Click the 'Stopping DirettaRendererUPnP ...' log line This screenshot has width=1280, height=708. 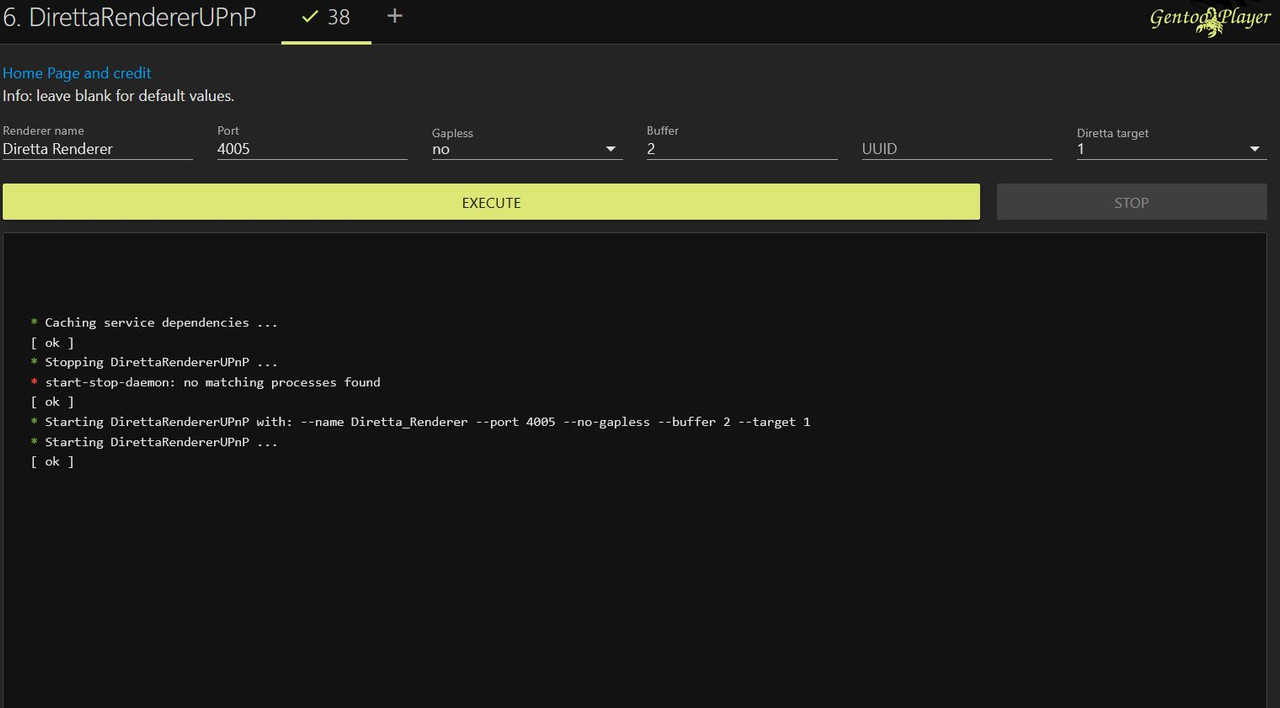click(x=154, y=362)
